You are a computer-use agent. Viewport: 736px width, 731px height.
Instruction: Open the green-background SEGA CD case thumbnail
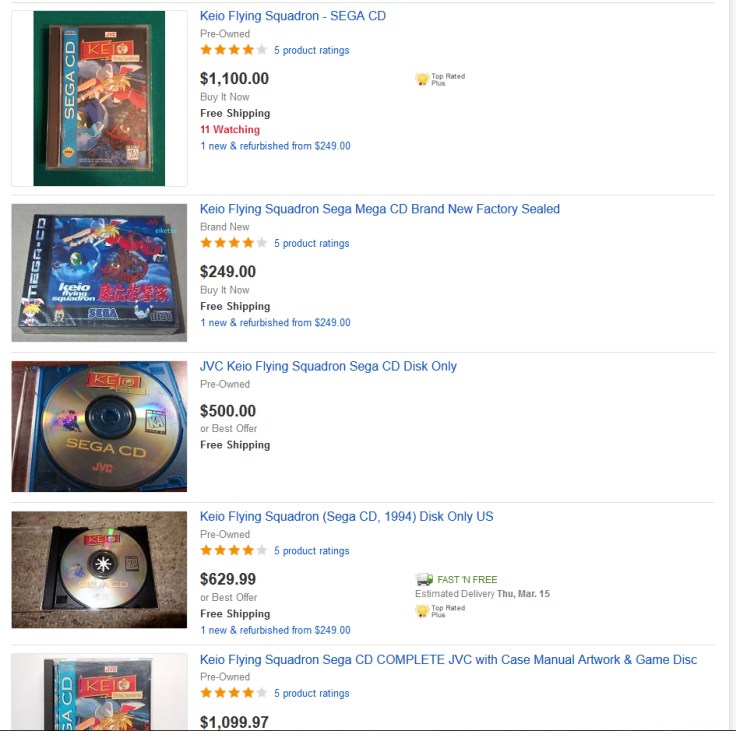tap(99, 98)
